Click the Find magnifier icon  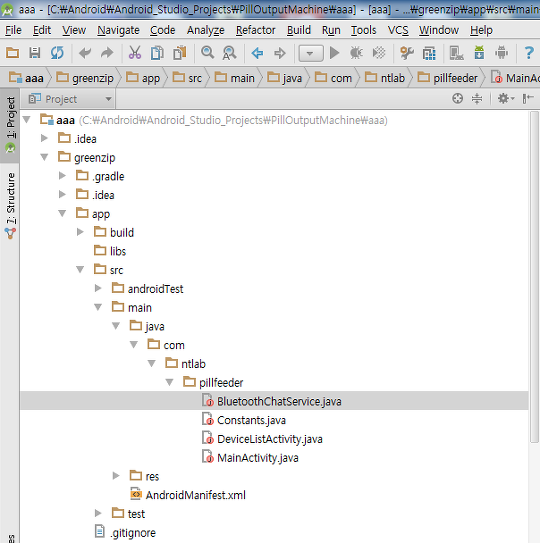pos(207,53)
